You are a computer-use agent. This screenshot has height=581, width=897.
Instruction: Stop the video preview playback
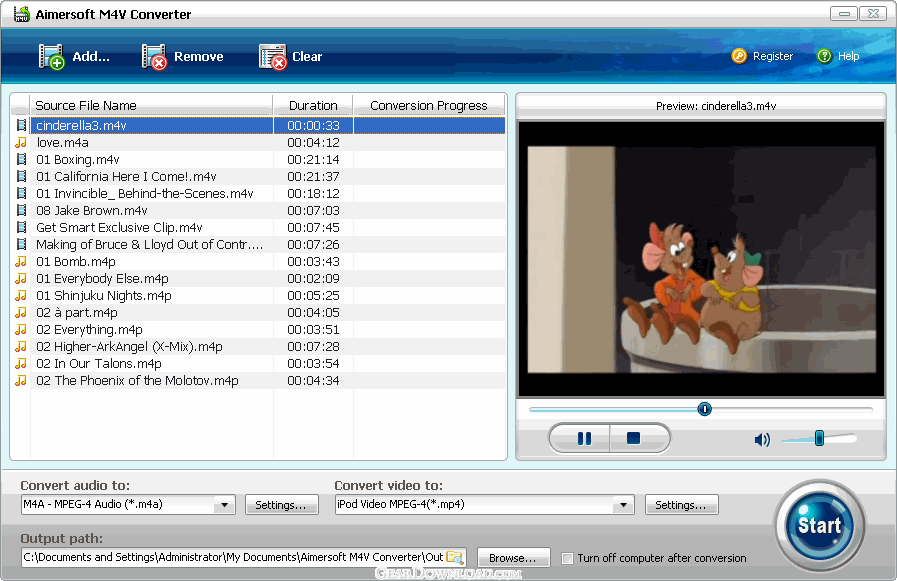pyautogui.click(x=633, y=439)
